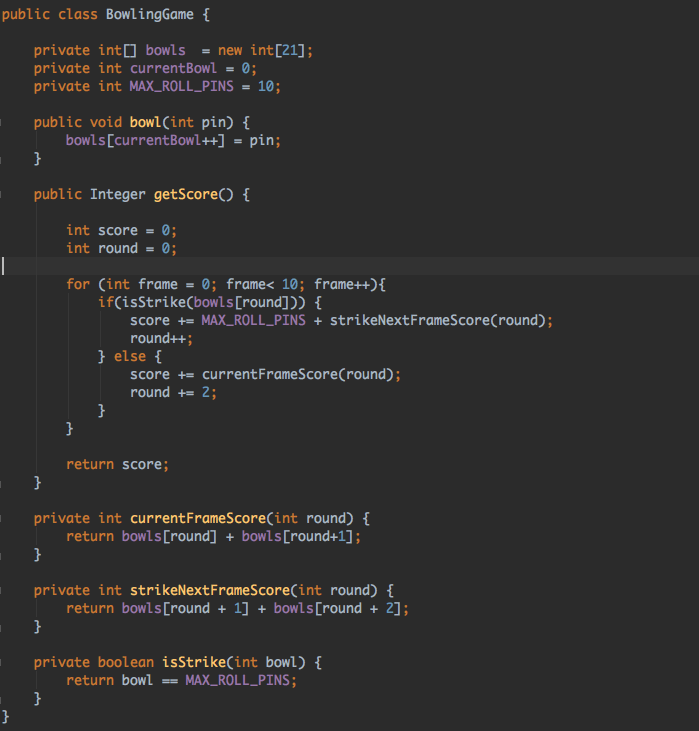Viewport: 699px width, 731px height.
Task: Click 'bowls[round]' inside the if condition
Action: [241, 303]
